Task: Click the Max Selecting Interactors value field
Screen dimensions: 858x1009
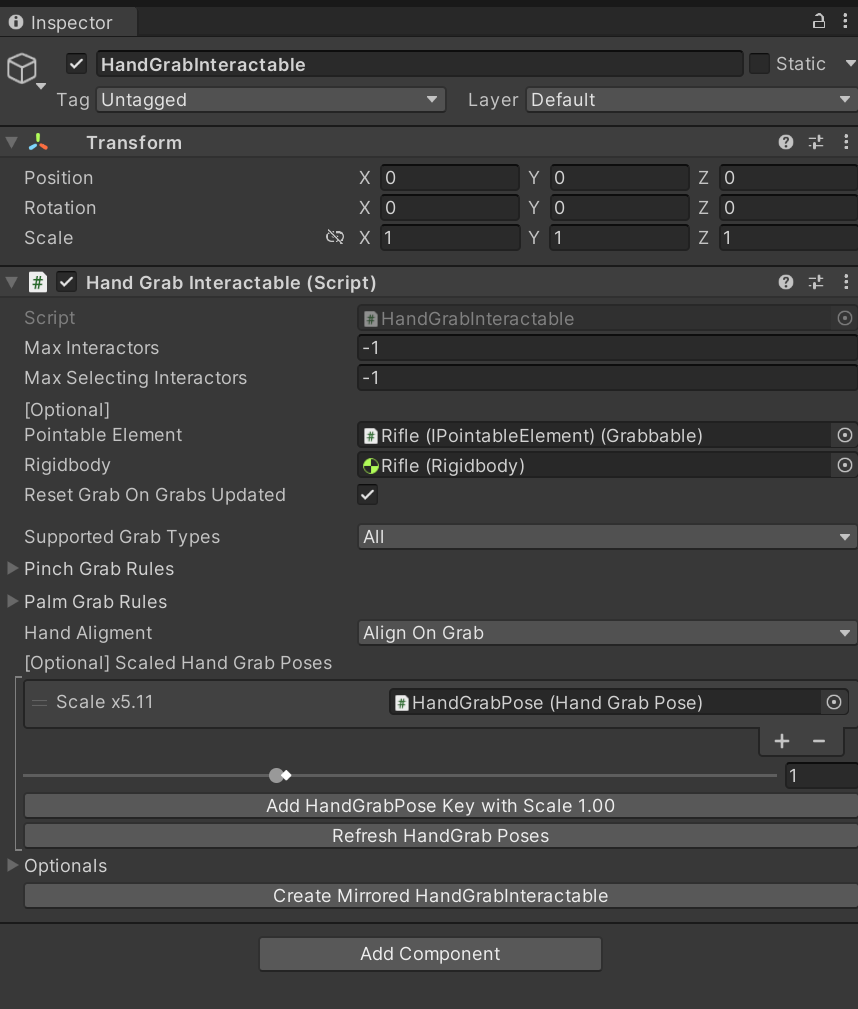Action: tap(607, 378)
